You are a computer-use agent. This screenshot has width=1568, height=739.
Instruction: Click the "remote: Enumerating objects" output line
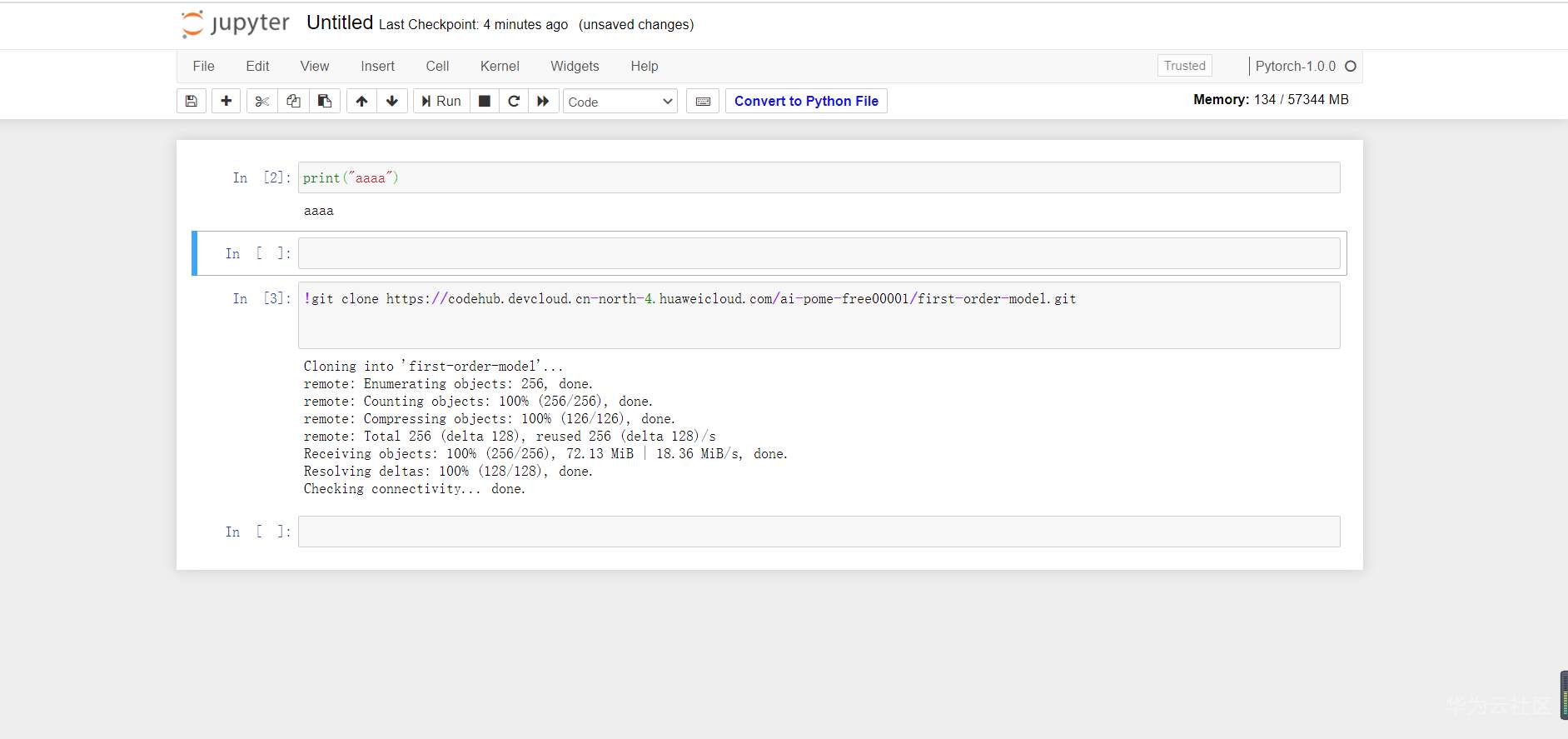coord(448,384)
